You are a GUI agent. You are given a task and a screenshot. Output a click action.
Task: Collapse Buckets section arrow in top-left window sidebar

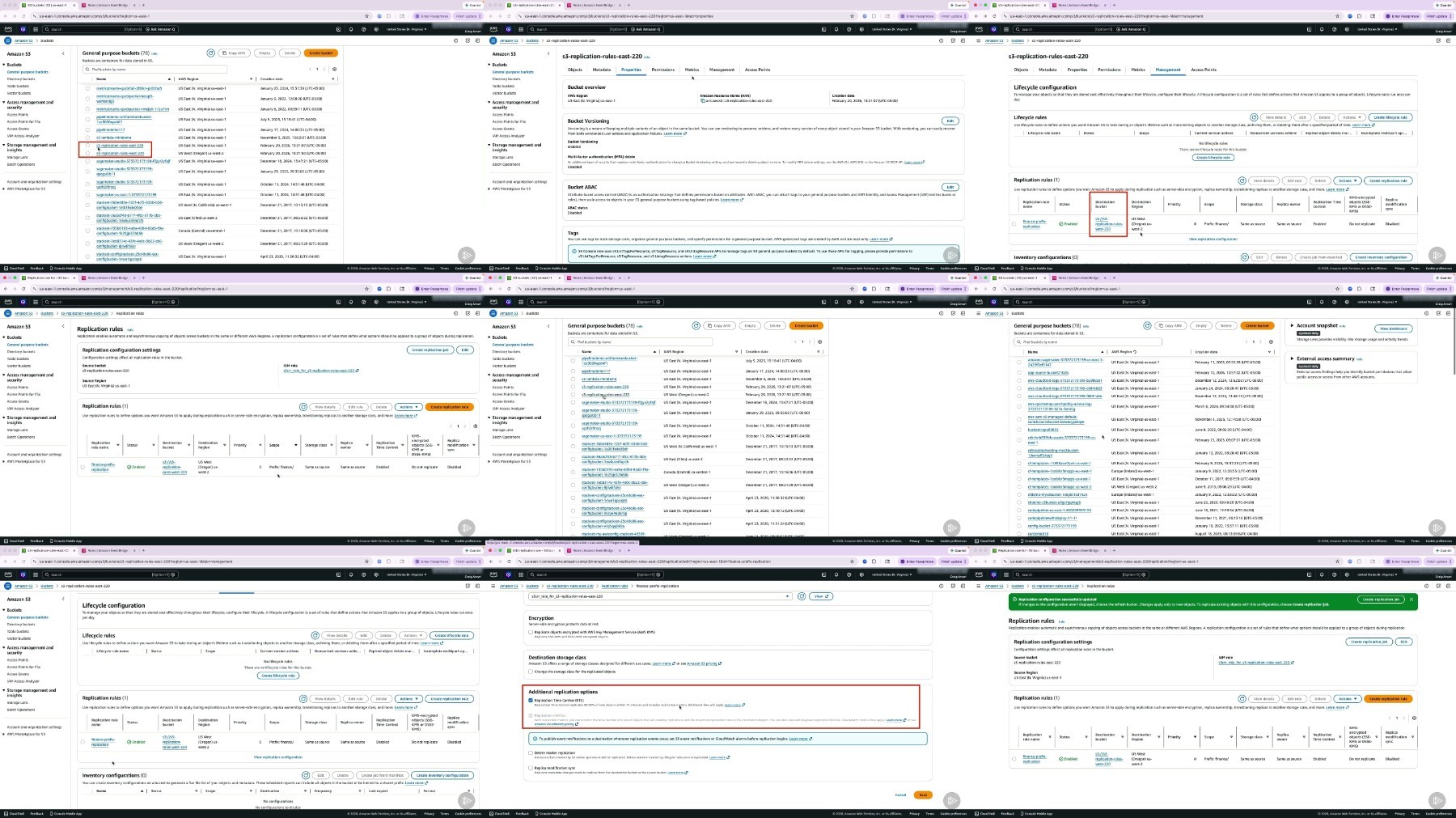click(x=4, y=65)
